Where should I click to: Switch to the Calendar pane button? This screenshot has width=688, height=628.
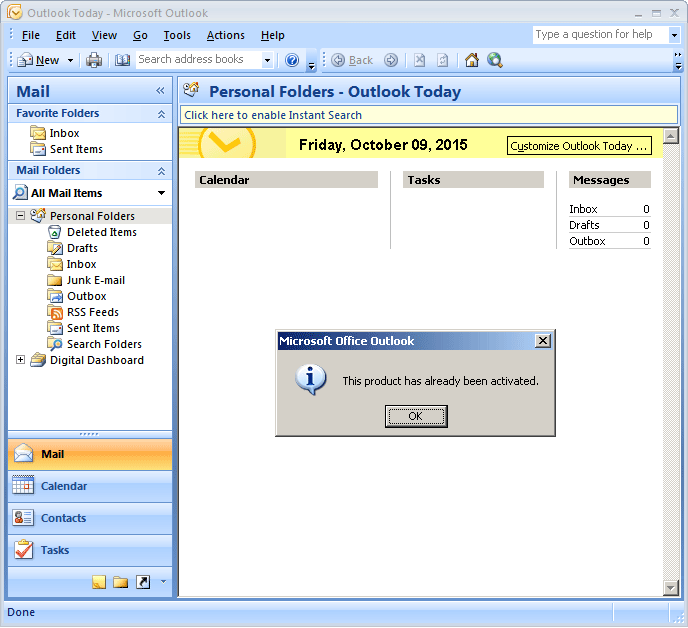coord(90,486)
